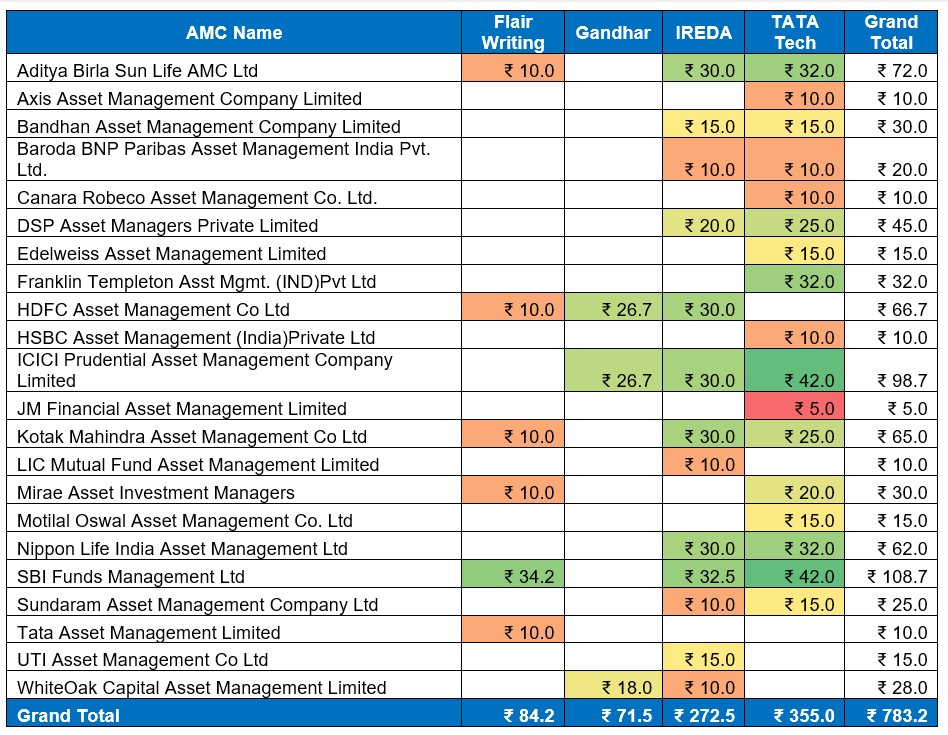Select Sundaram grand total ₹ 25.0
This screenshot has height=735, width=948.
891,601
